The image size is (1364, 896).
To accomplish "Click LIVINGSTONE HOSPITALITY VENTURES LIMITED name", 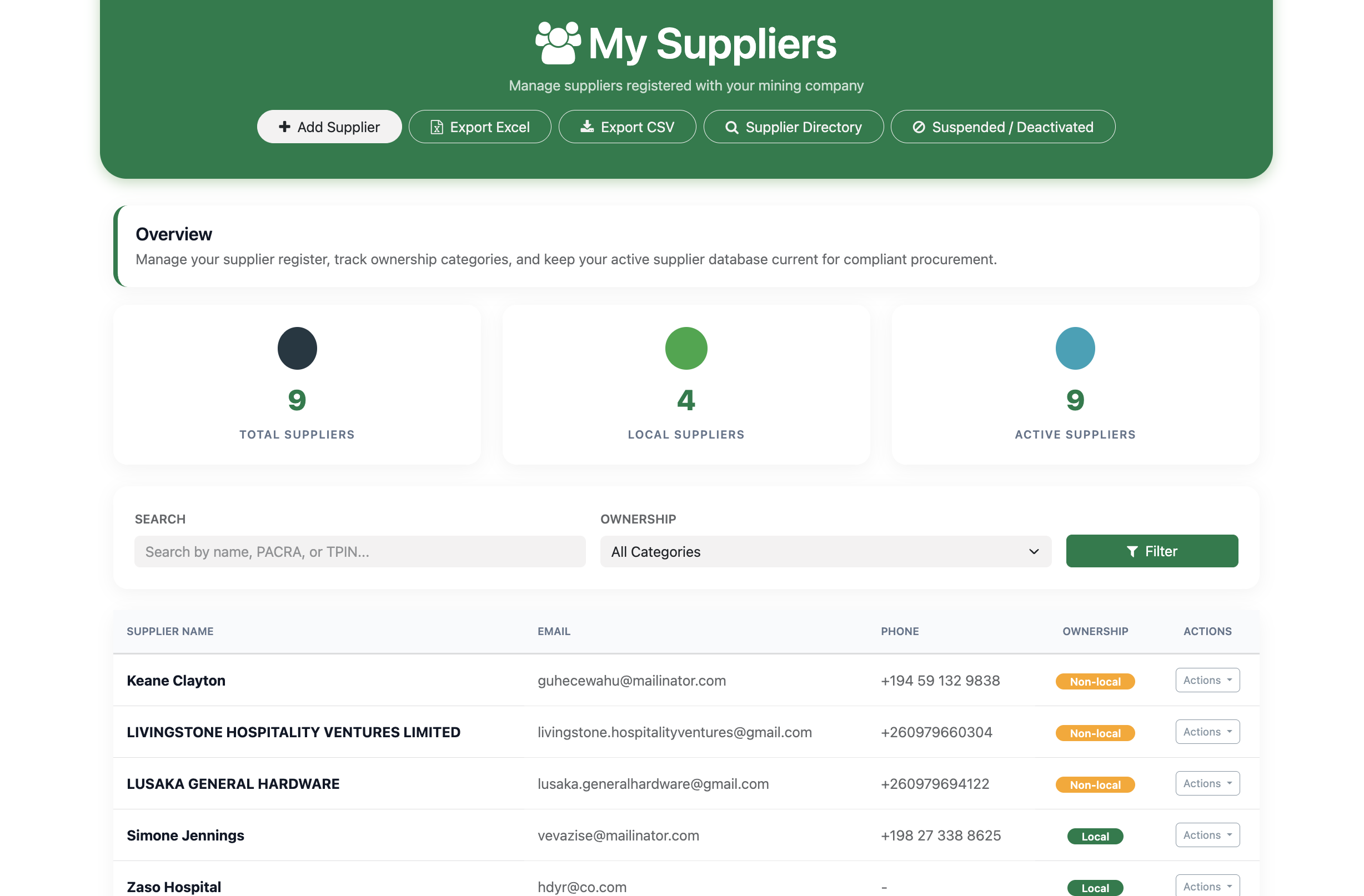I will coord(293,732).
